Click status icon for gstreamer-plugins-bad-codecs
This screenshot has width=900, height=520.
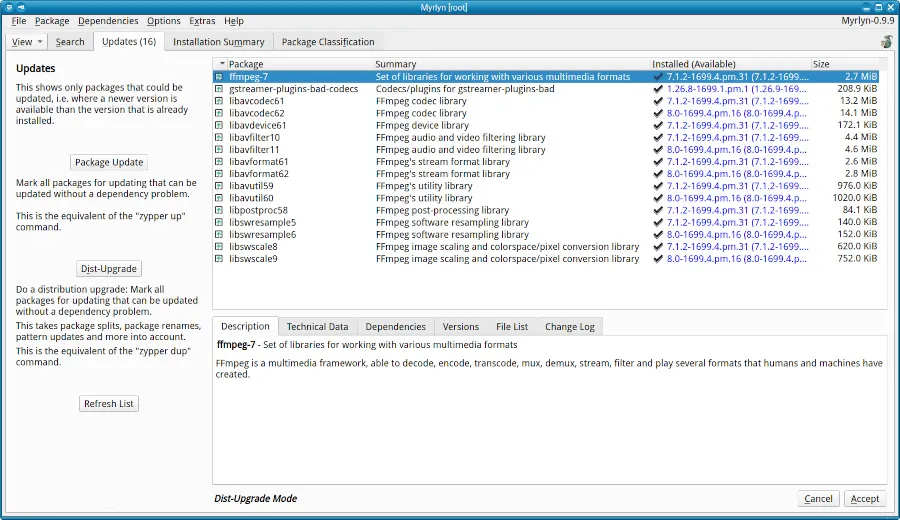[x=220, y=89]
